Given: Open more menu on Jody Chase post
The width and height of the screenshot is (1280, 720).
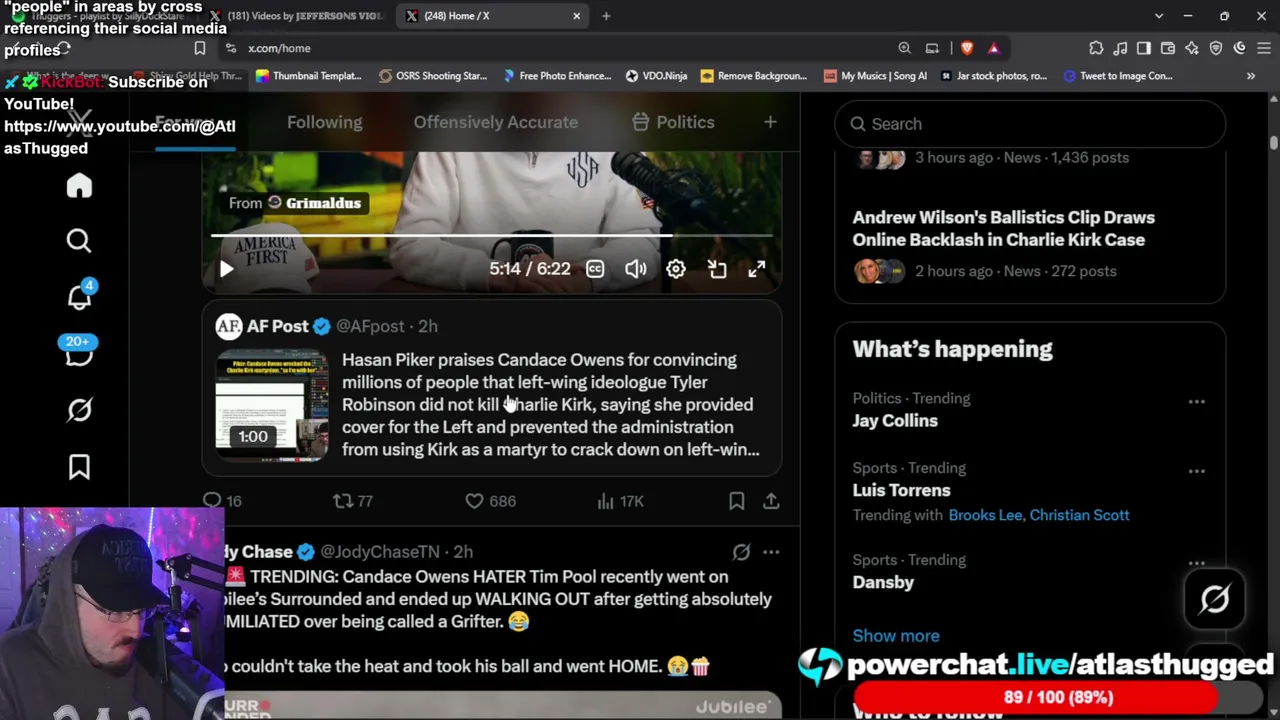Looking at the screenshot, I should coord(771,552).
